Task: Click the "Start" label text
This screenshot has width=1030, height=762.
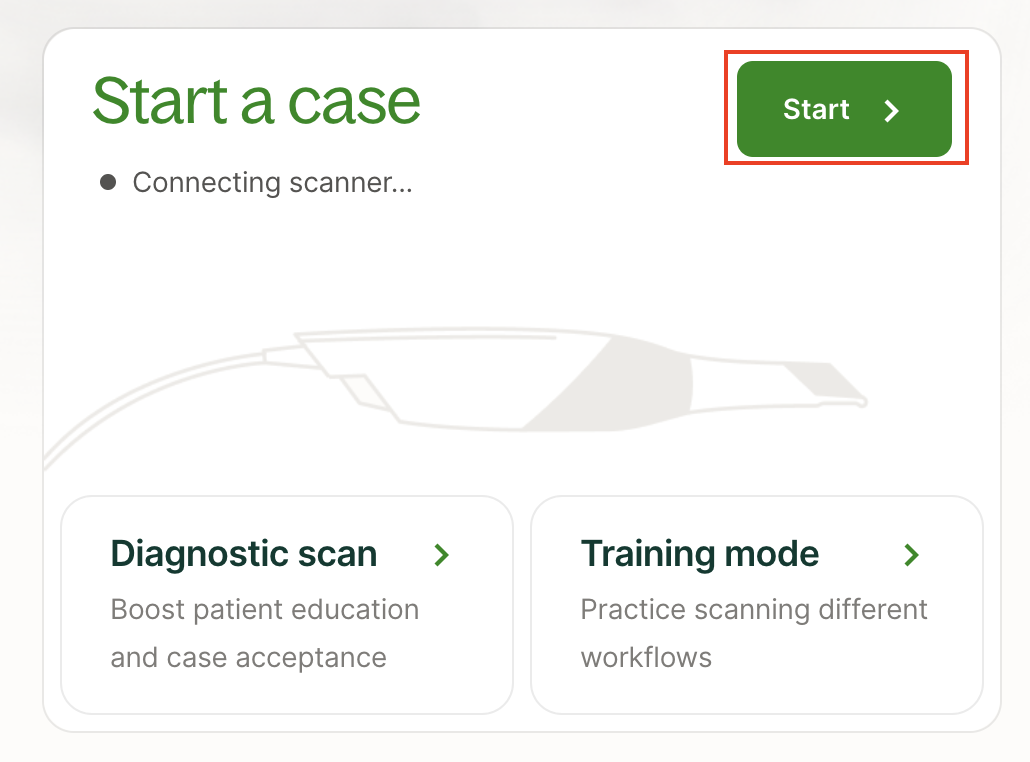Action: (816, 109)
